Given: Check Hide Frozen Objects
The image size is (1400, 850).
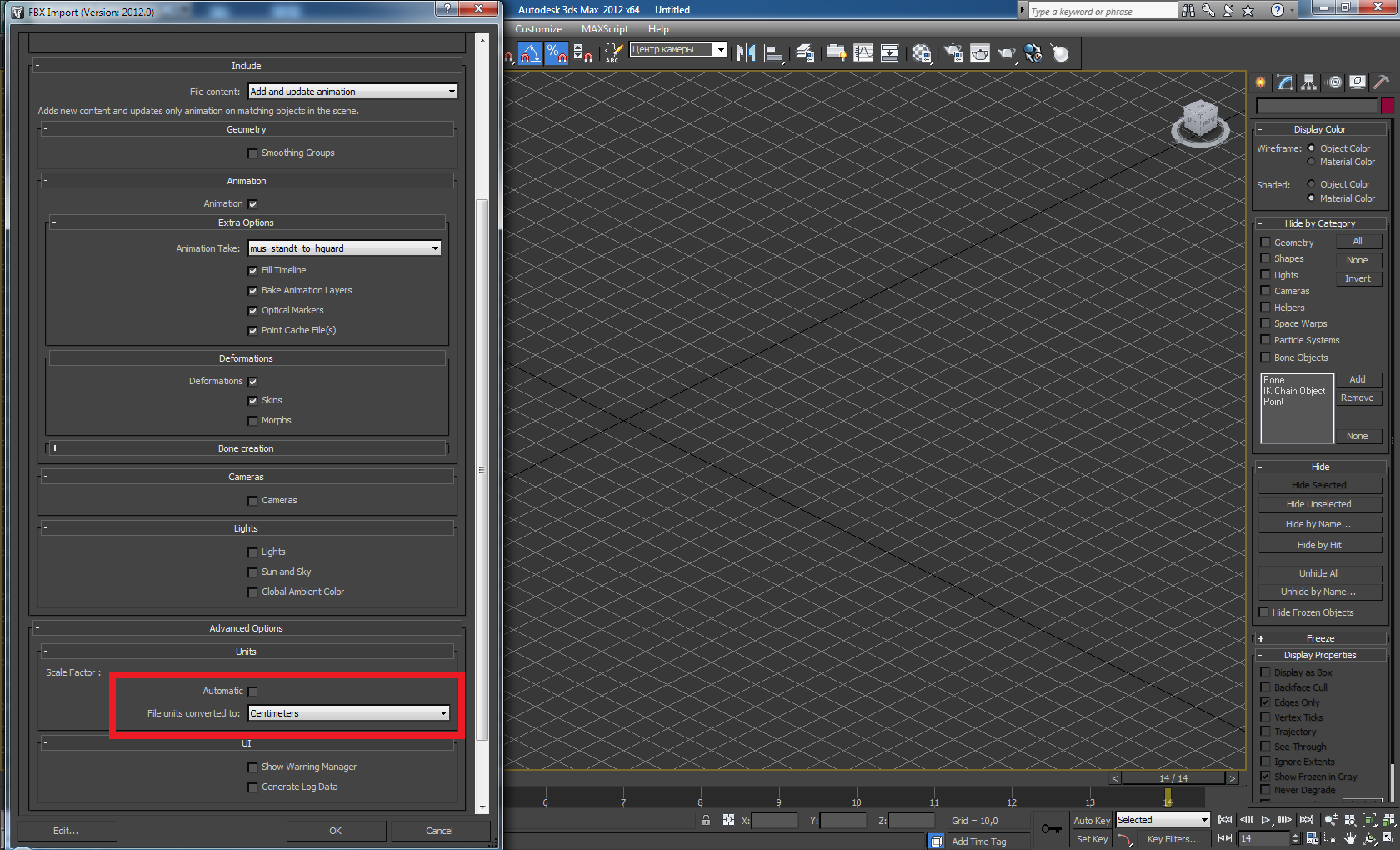Looking at the screenshot, I should point(1264,612).
